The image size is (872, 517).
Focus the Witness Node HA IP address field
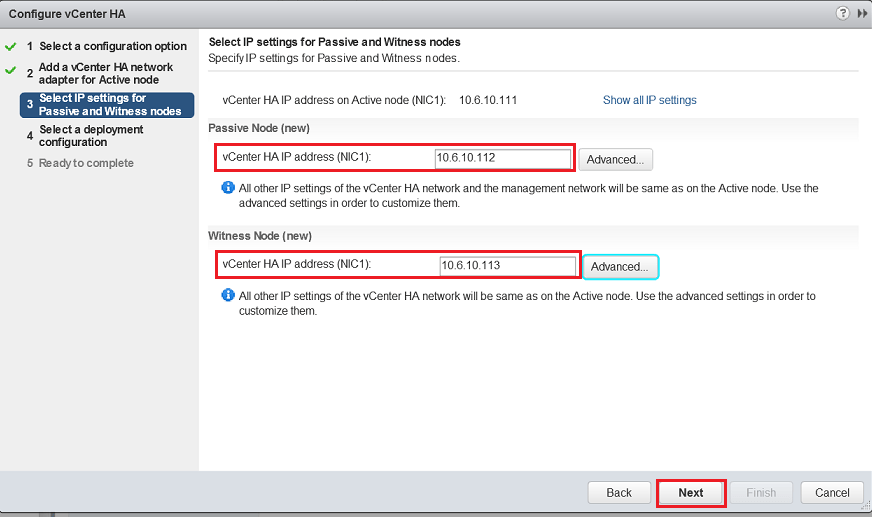click(506, 265)
